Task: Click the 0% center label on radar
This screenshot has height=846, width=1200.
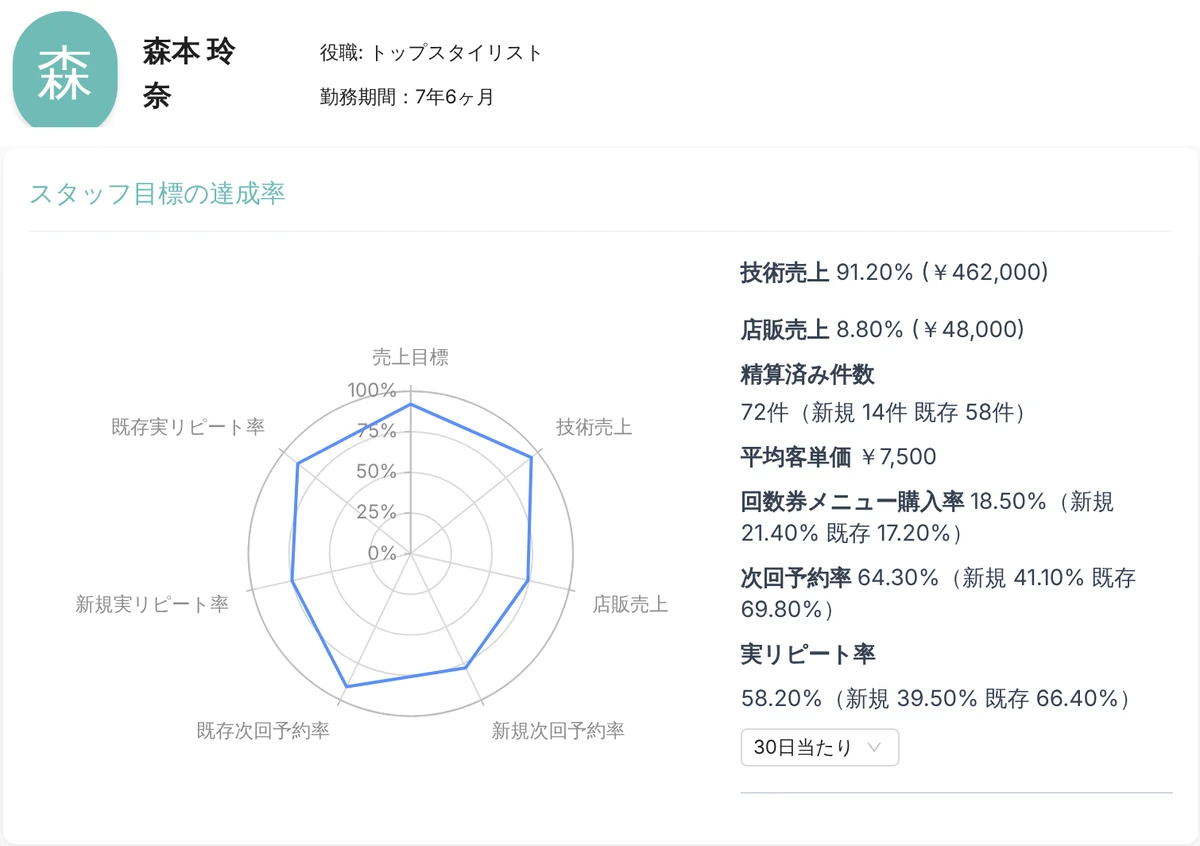Action: (382, 553)
